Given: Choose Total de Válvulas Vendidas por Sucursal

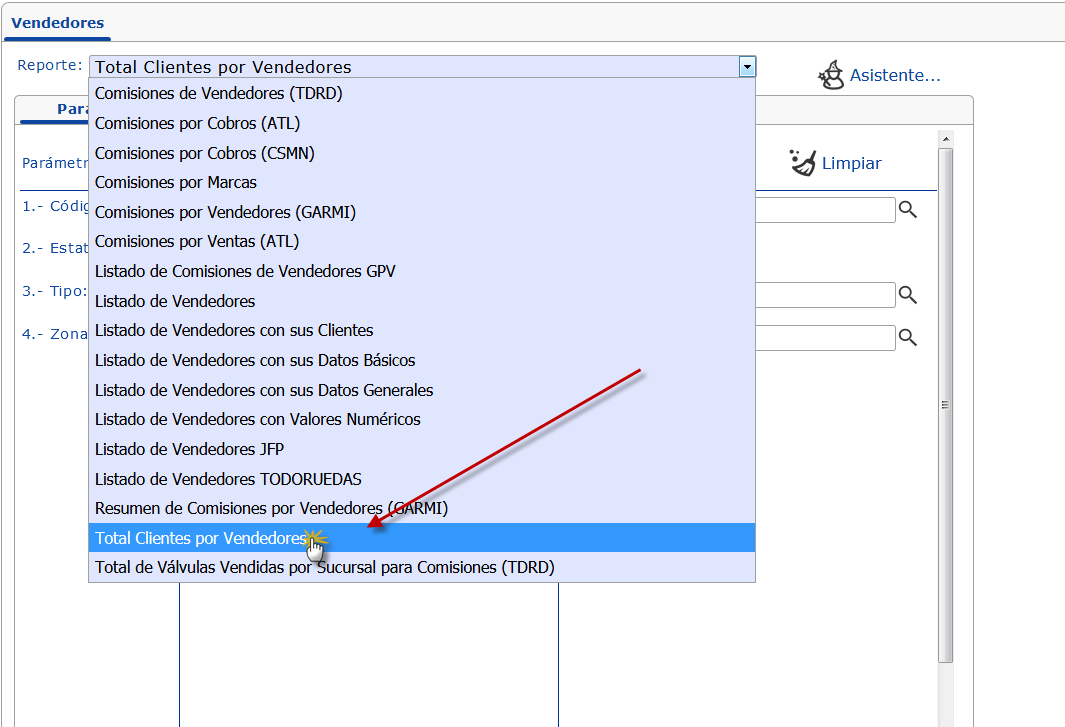Looking at the screenshot, I should tap(324, 567).
